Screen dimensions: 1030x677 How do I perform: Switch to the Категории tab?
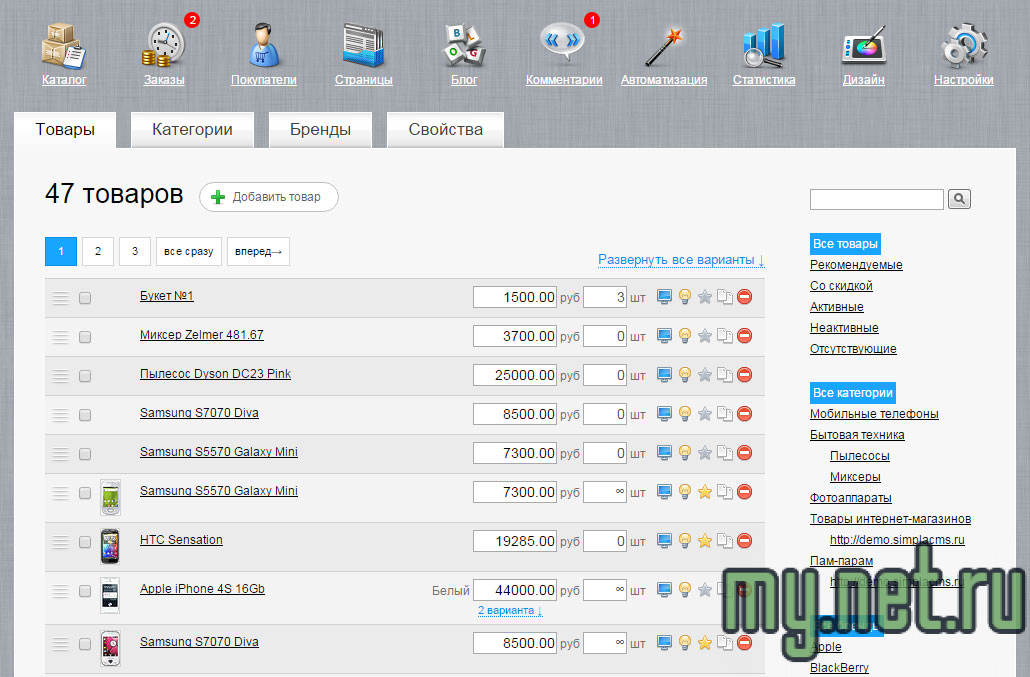click(x=192, y=130)
